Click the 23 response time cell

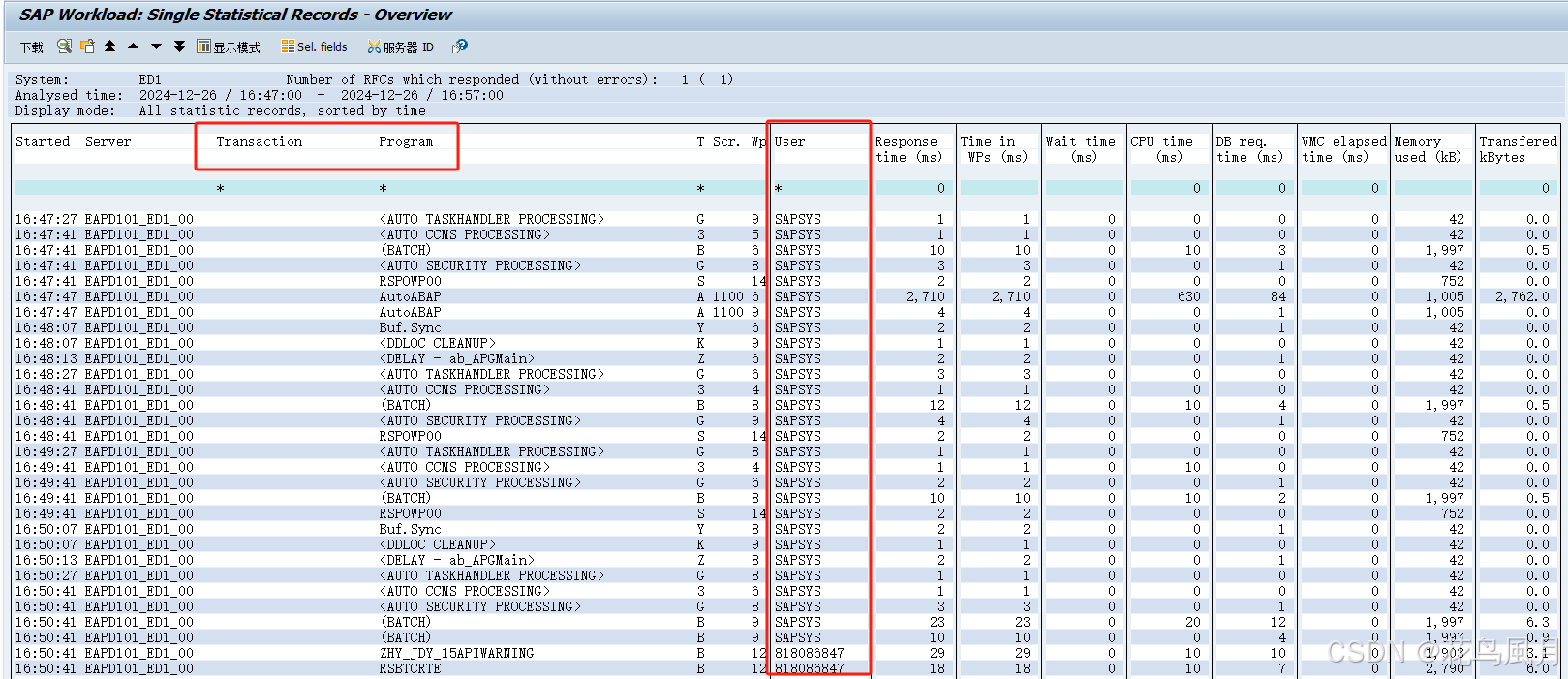[937, 622]
